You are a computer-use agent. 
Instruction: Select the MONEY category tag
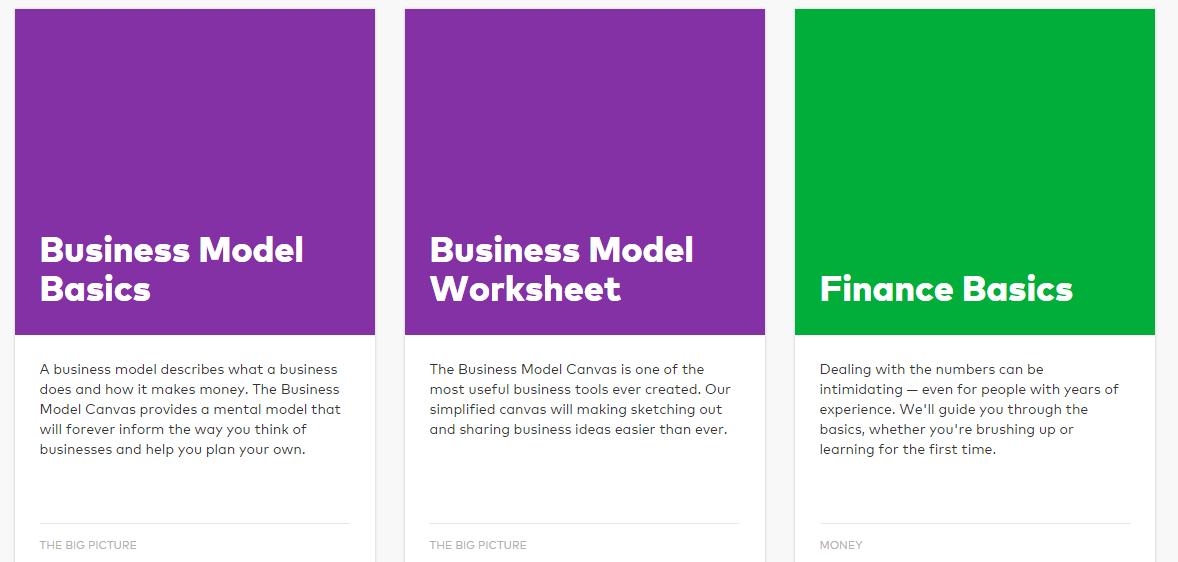point(841,545)
